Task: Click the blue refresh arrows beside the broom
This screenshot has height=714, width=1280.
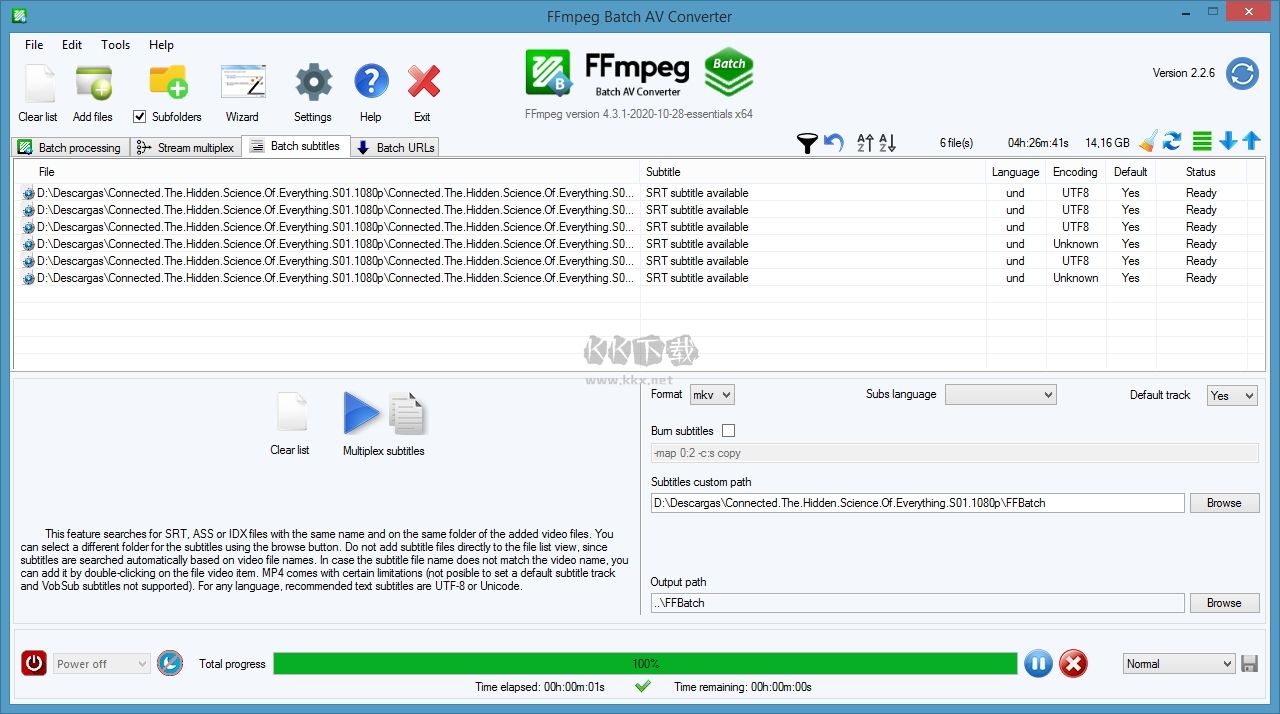Action: coord(1172,142)
